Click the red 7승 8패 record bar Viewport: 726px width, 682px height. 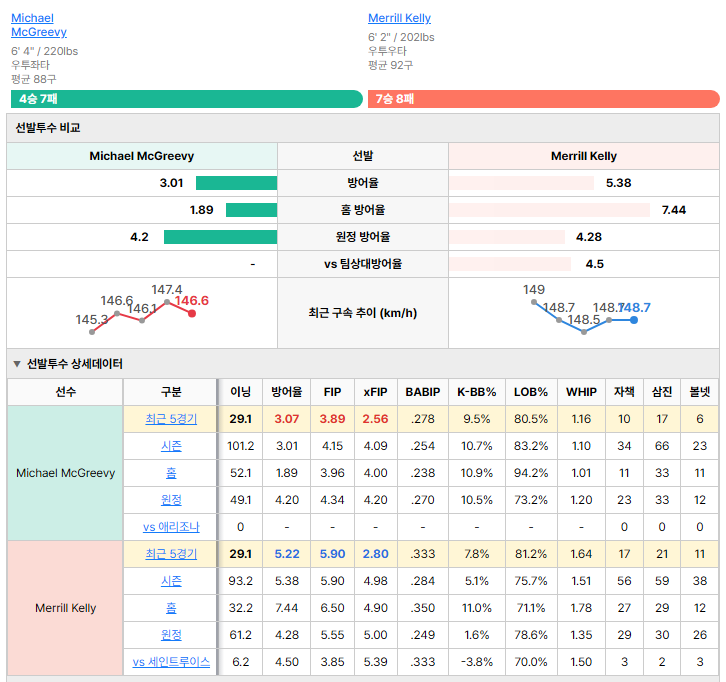pos(544,99)
